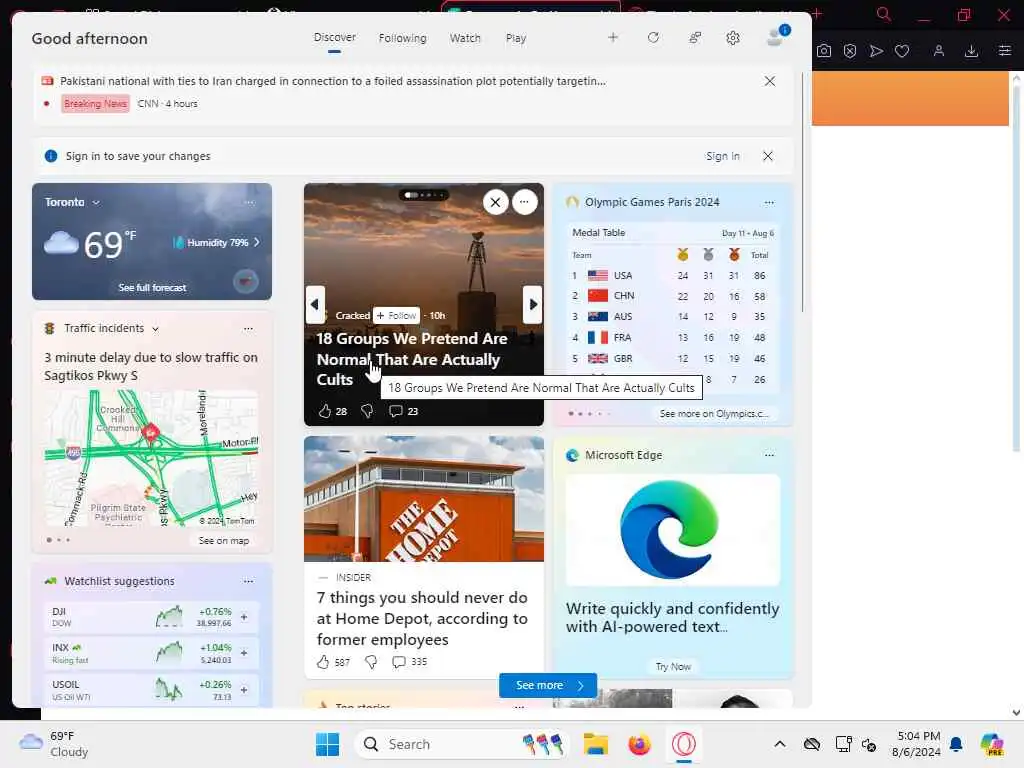
Task: Open Cracked card more options
Action: (524, 202)
